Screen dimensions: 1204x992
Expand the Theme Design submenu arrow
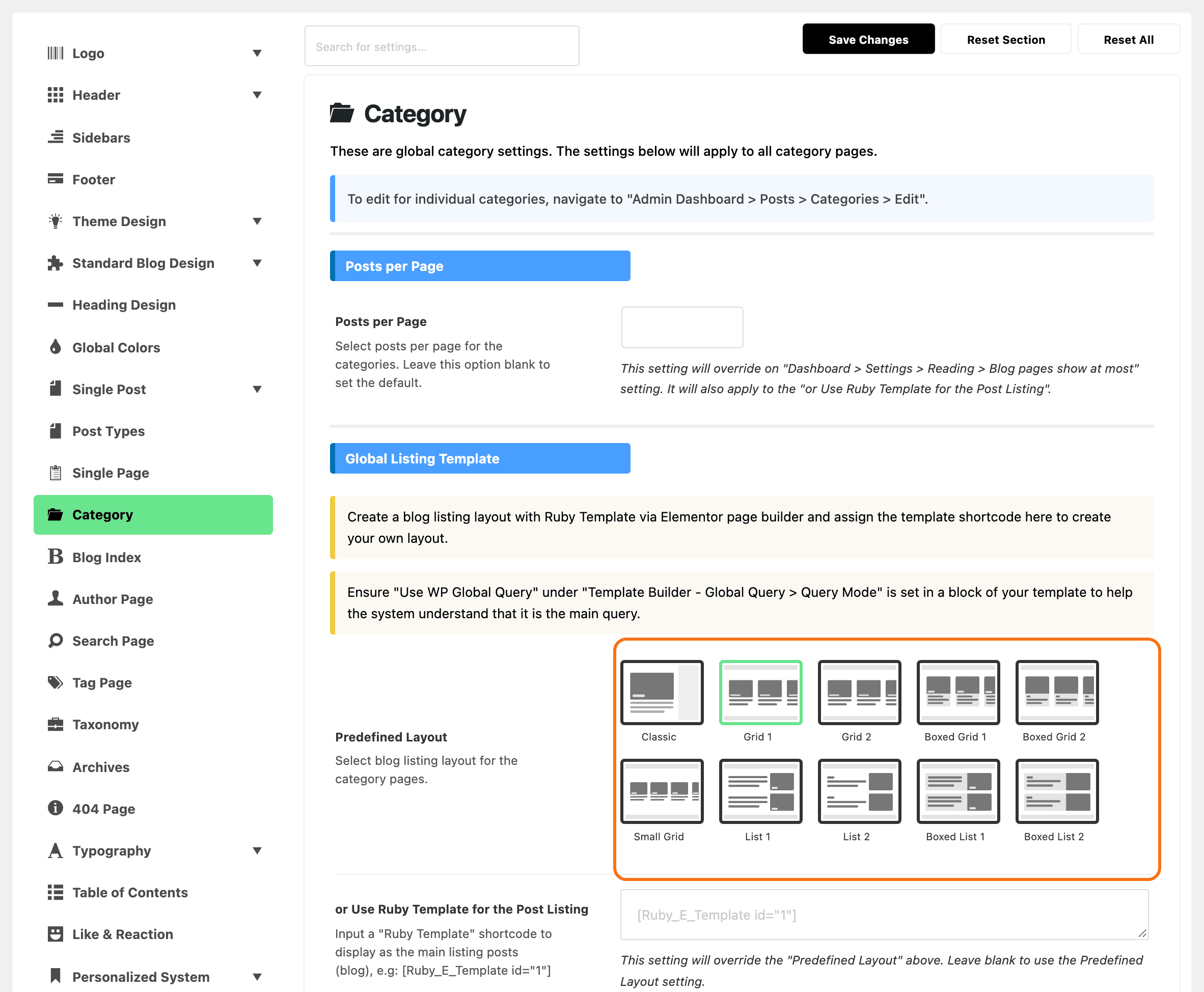pos(257,221)
